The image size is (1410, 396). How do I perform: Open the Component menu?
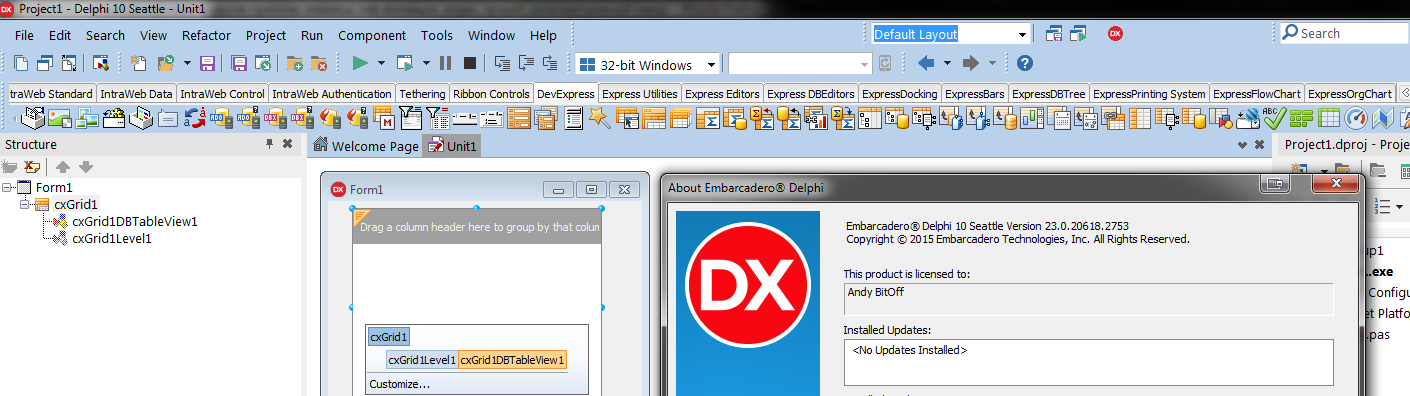click(x=372, y=35)
